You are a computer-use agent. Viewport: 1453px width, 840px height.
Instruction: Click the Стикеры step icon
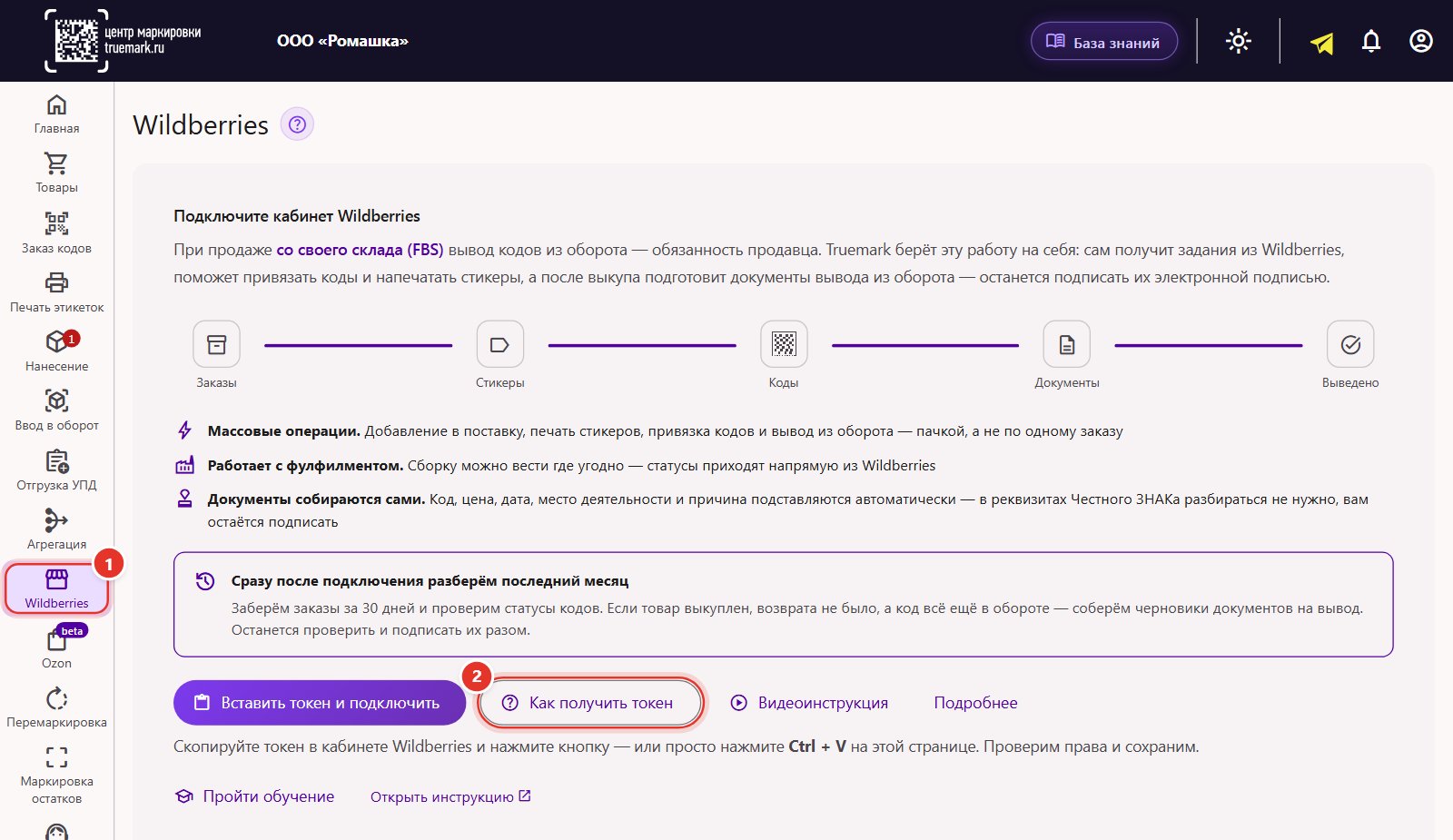[500, 344]
